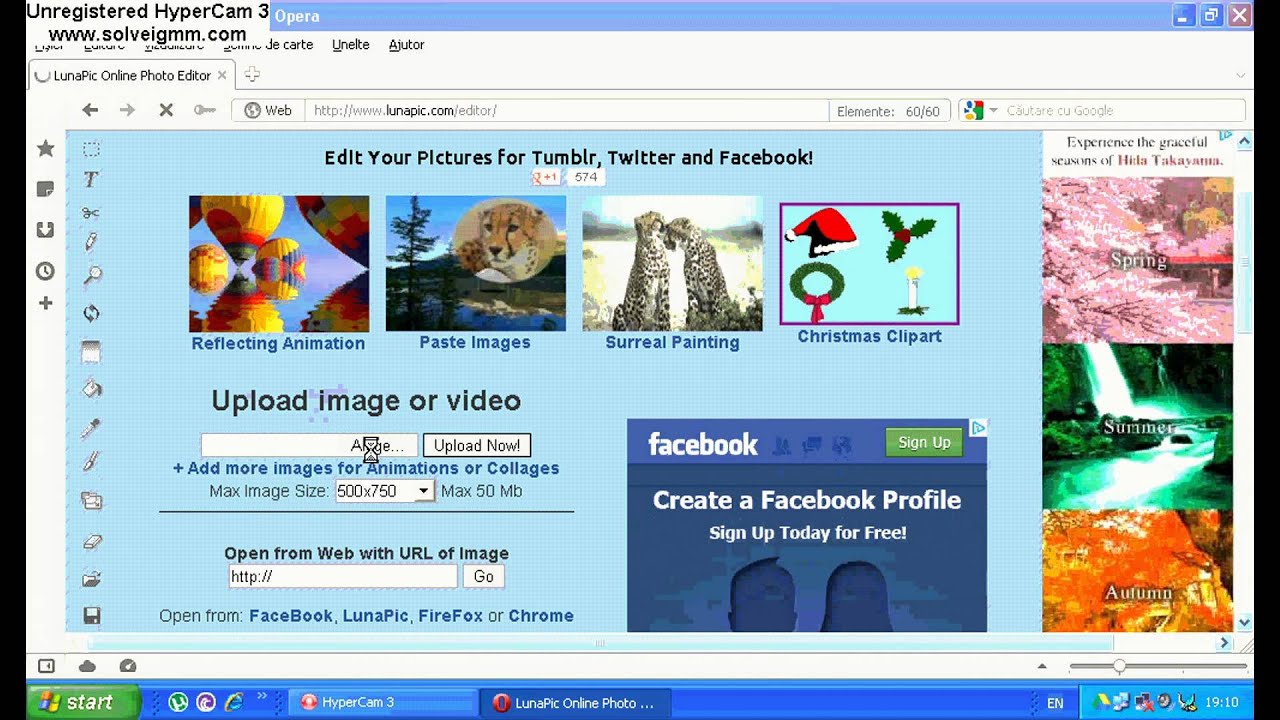This screenshot has height=720, width=1280.
Task: Click page scroll down arrow
Action: pyautogui.click(x=1244, y=622)
